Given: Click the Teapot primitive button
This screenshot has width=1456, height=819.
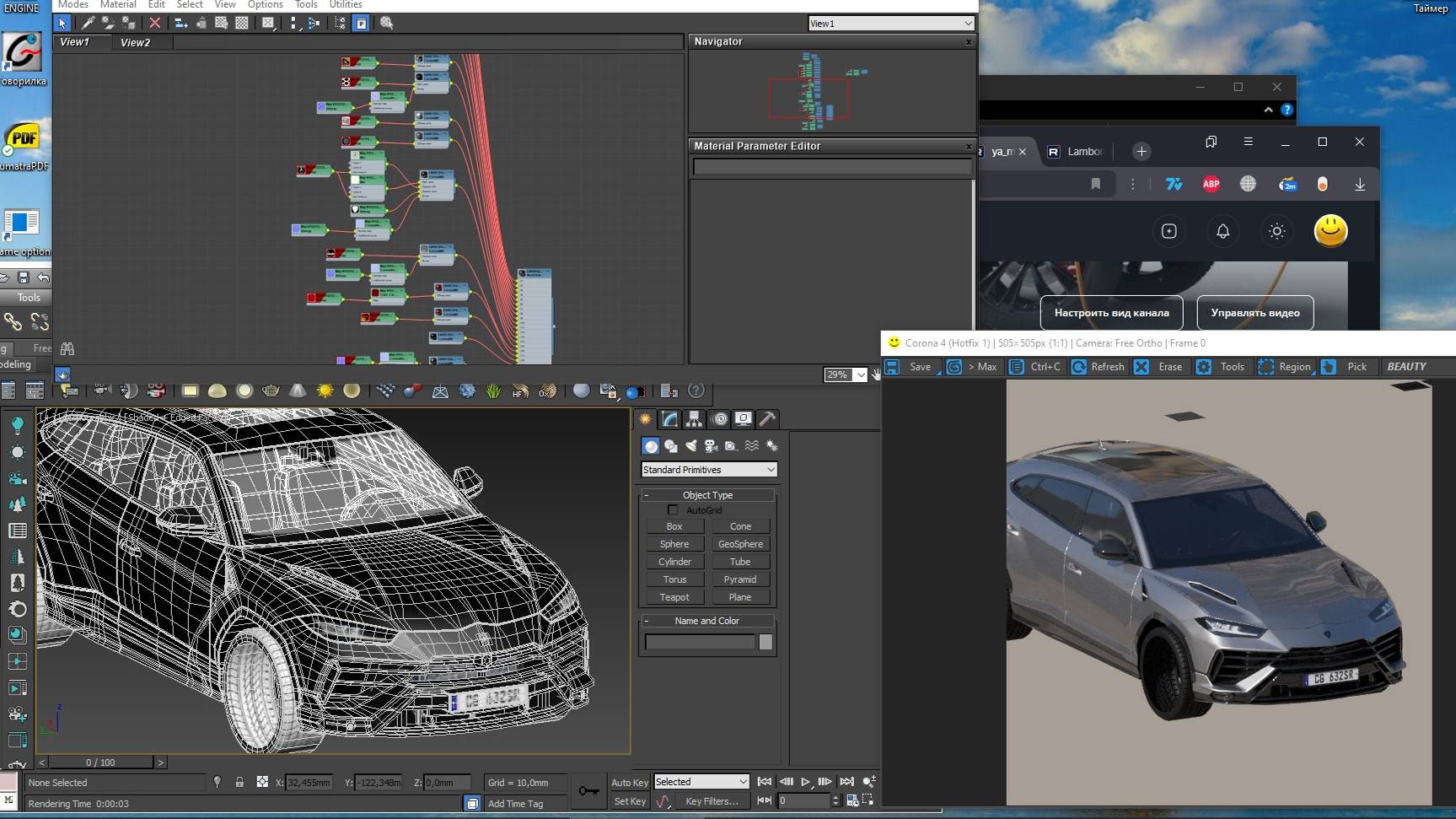Looking at the screenshot, I should pos(674,597).
